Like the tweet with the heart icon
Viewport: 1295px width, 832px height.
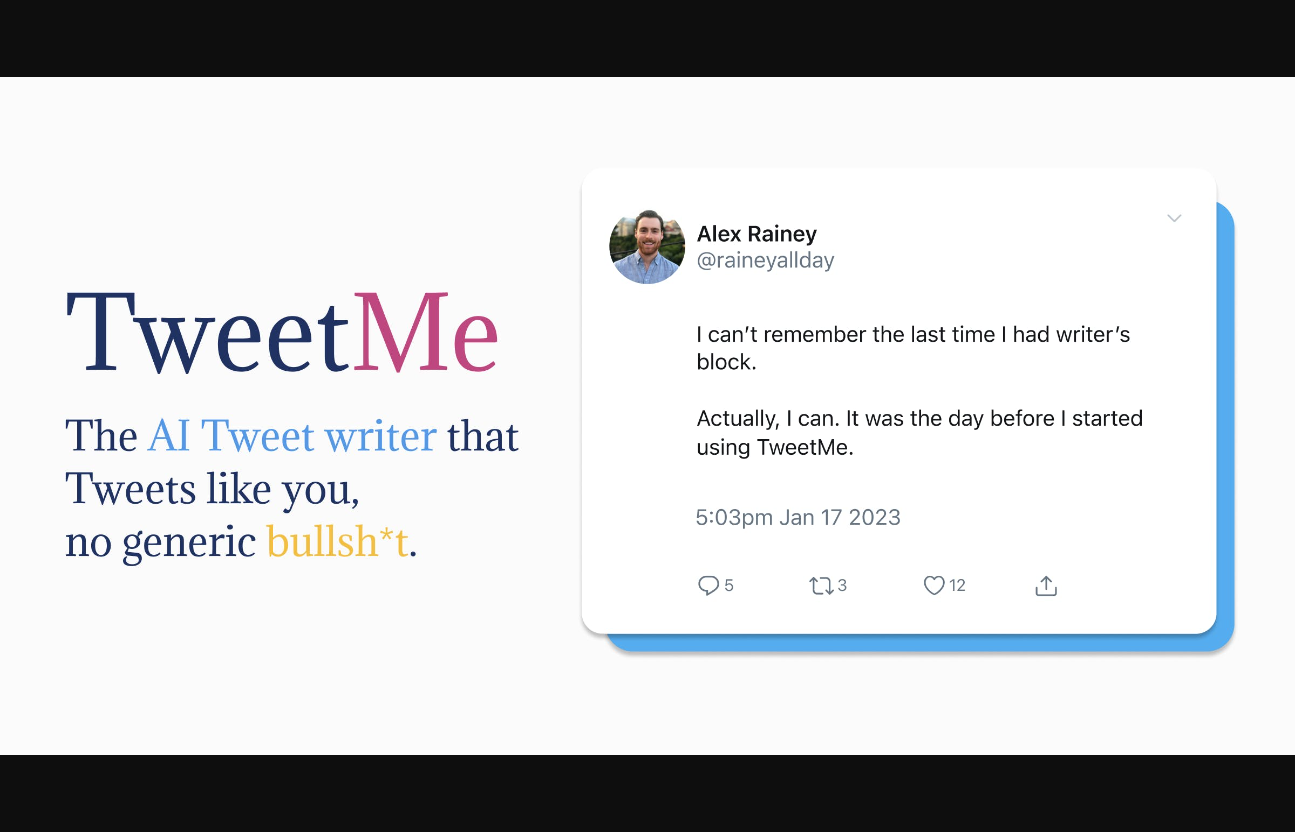coord(934,586)
